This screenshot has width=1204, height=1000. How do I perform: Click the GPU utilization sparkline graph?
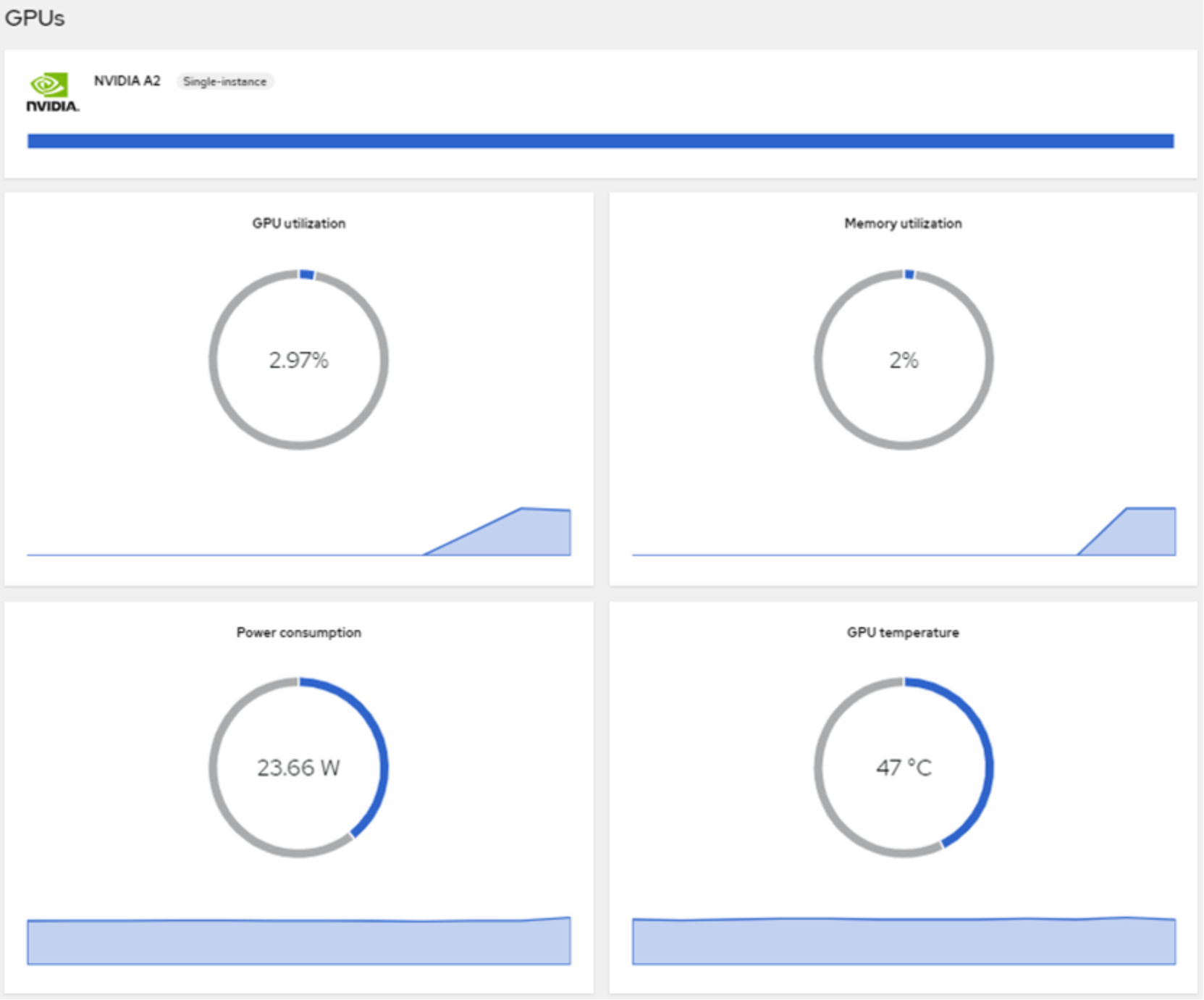299,531
